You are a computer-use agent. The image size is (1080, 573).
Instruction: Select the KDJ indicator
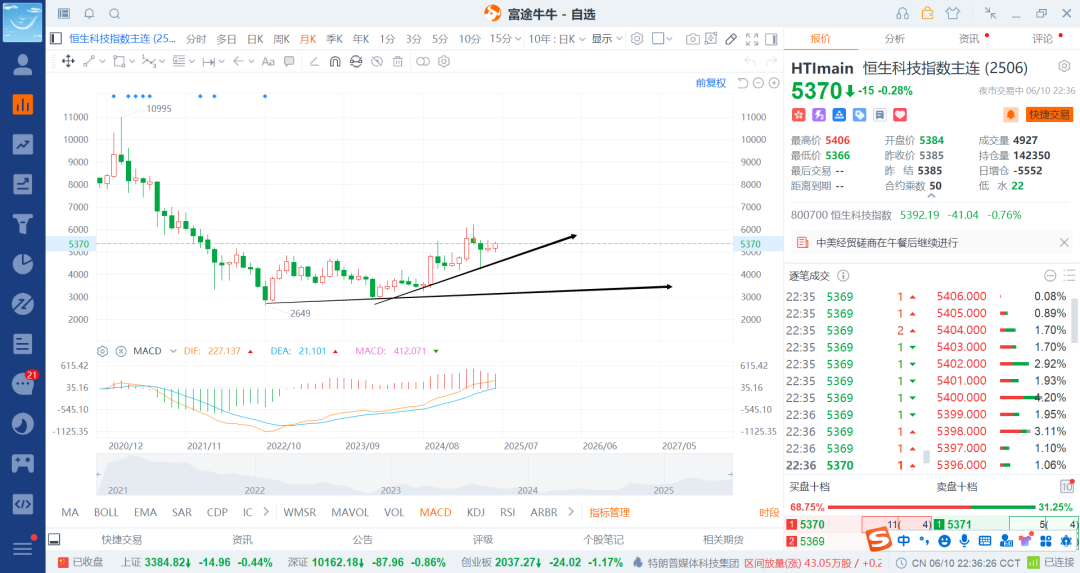(x=476, y=512)
